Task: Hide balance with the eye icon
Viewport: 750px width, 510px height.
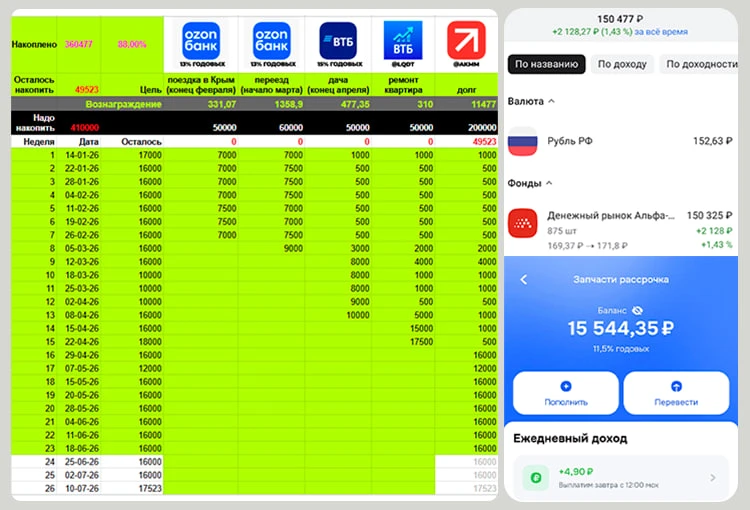Action: (637, 310)
